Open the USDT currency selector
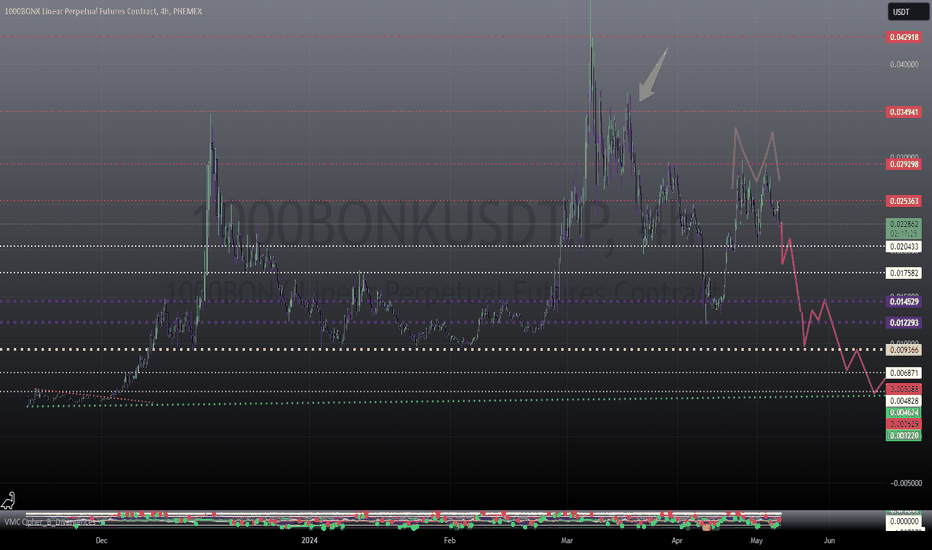 pos(908,12)
